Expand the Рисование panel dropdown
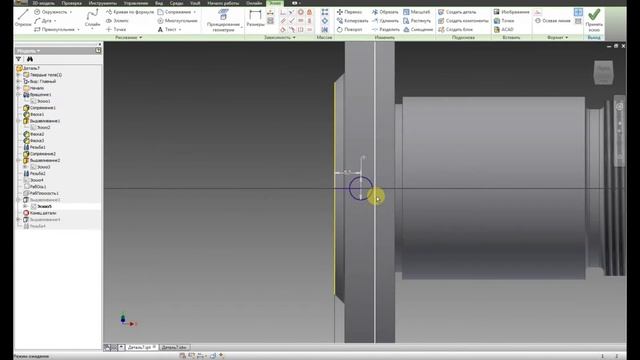640x360 pixels. pyautogui.click(x=129, y=38)
